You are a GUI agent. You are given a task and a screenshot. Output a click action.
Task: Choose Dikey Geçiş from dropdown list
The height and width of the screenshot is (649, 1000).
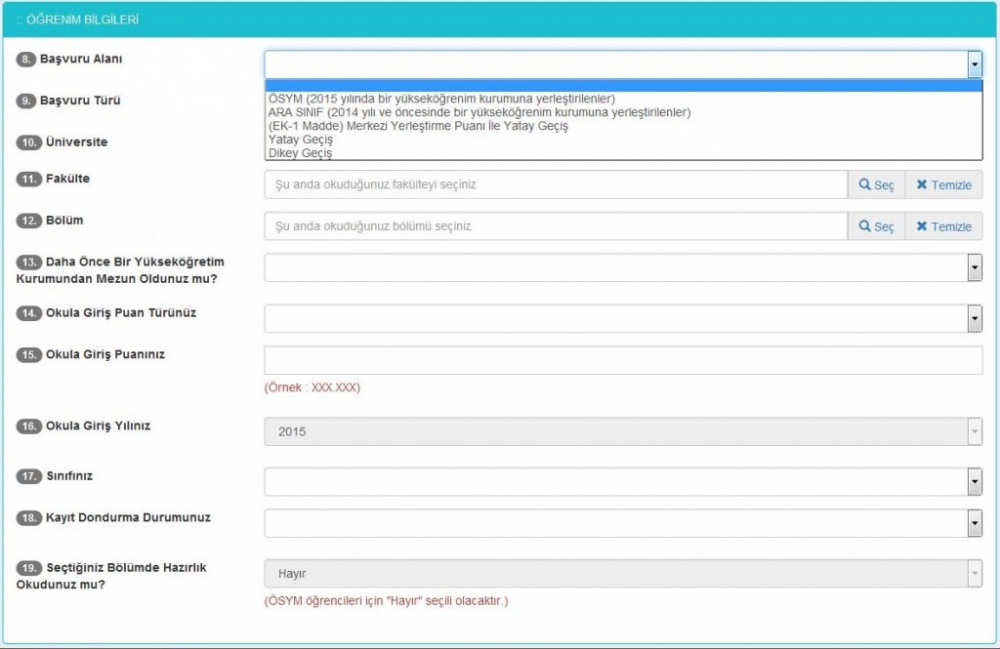coord(300,154)
